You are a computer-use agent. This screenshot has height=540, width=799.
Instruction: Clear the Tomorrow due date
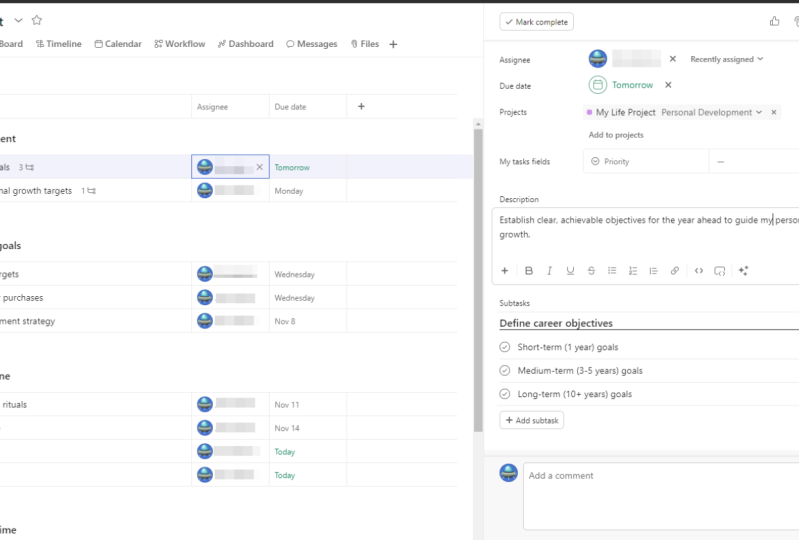[x=668, y=85]
